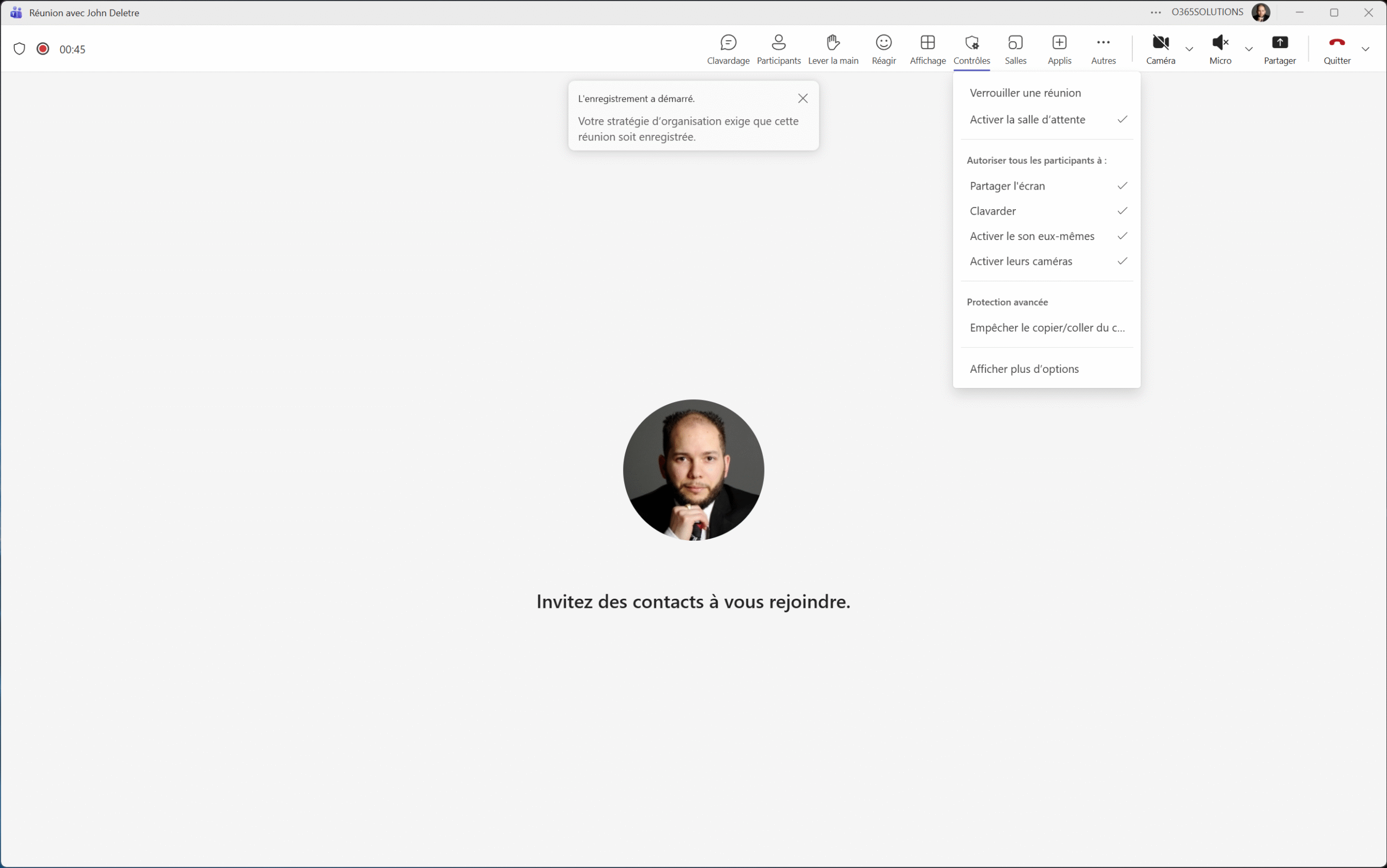Select Verrouiller une réunion in the menu

[x=1025, y=93]
